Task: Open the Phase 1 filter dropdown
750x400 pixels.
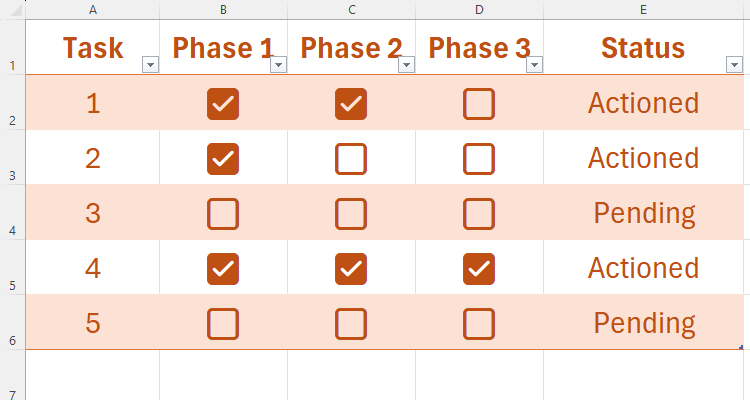Action: coord(278,65)
